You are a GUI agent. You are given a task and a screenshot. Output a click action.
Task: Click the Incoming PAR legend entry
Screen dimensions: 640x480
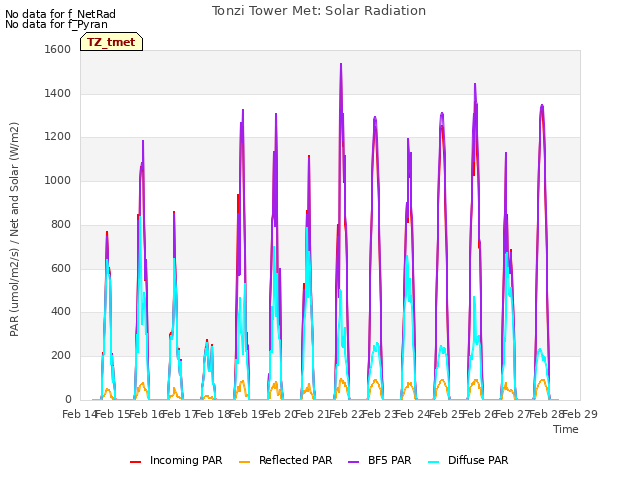click(176, 460)
